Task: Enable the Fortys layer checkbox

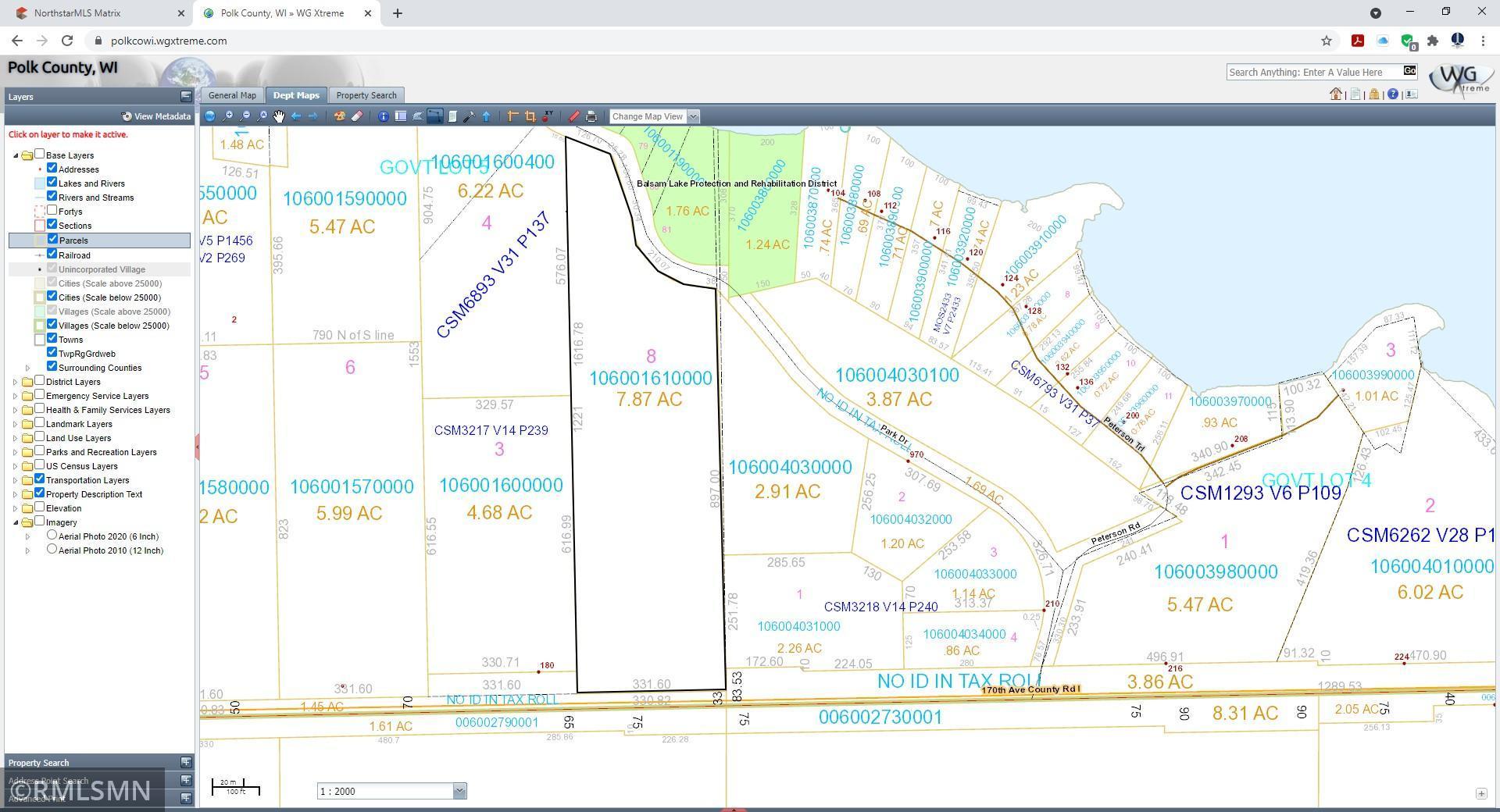Action: pos(52,210)
